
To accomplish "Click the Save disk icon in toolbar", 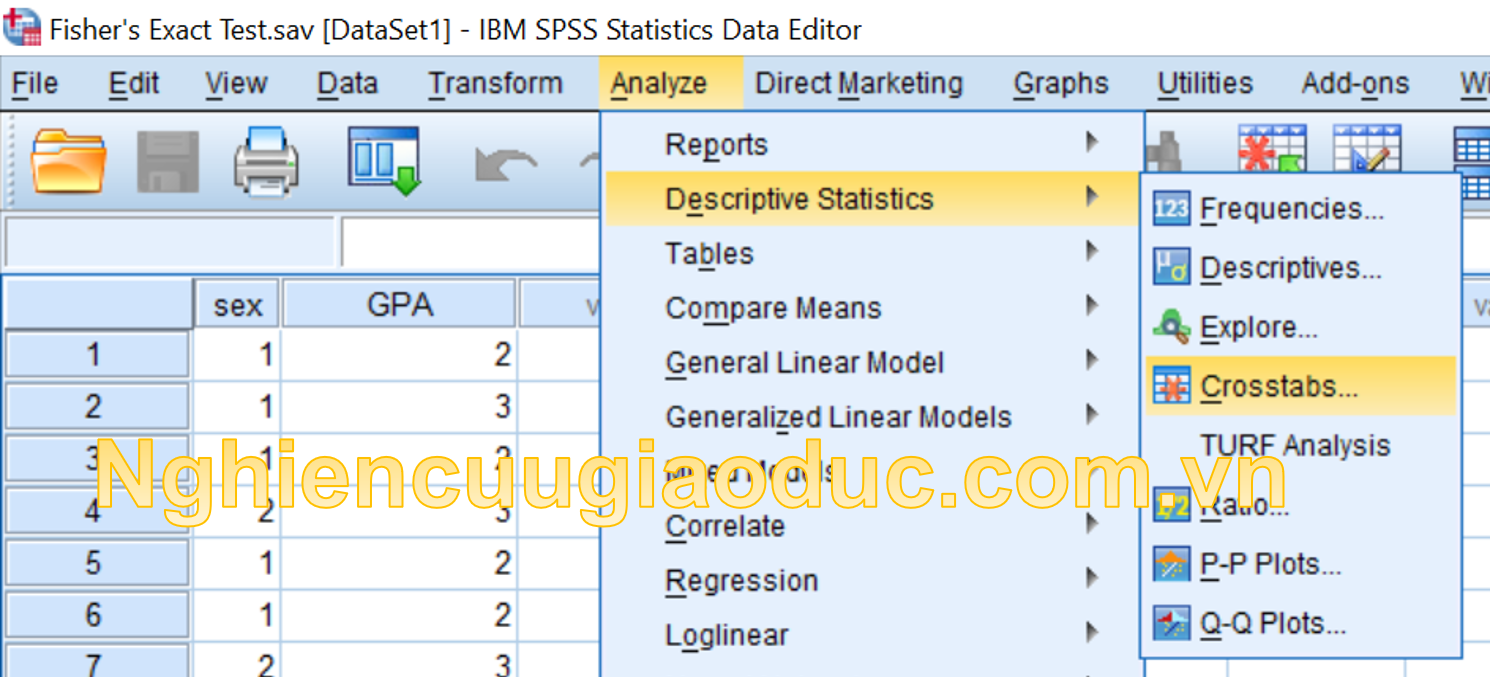I will click(167, 160).
